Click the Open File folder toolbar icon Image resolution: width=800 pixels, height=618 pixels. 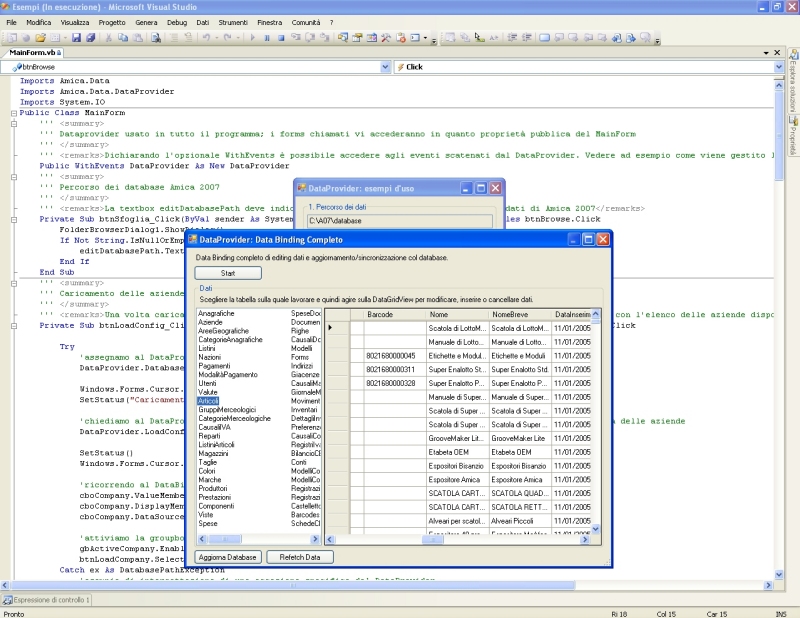[40, 38]
